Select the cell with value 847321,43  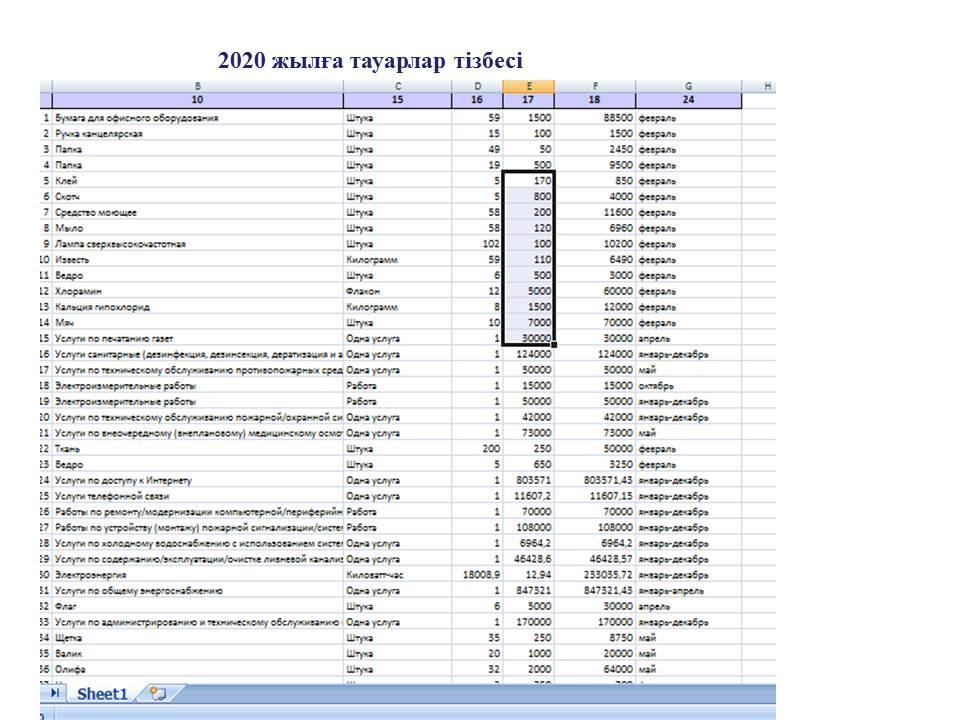(x=594, y=591)
